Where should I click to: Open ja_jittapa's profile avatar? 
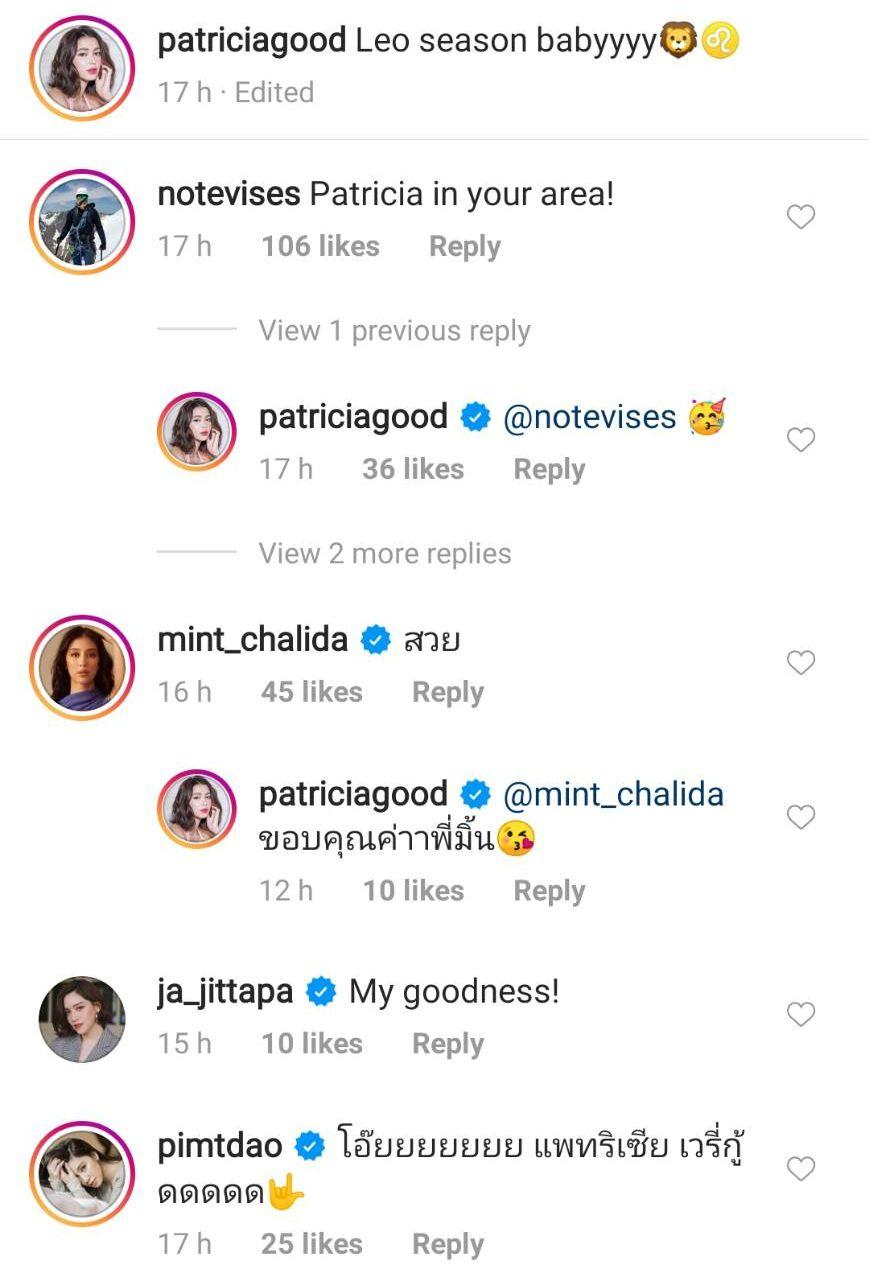[81, 1019]
